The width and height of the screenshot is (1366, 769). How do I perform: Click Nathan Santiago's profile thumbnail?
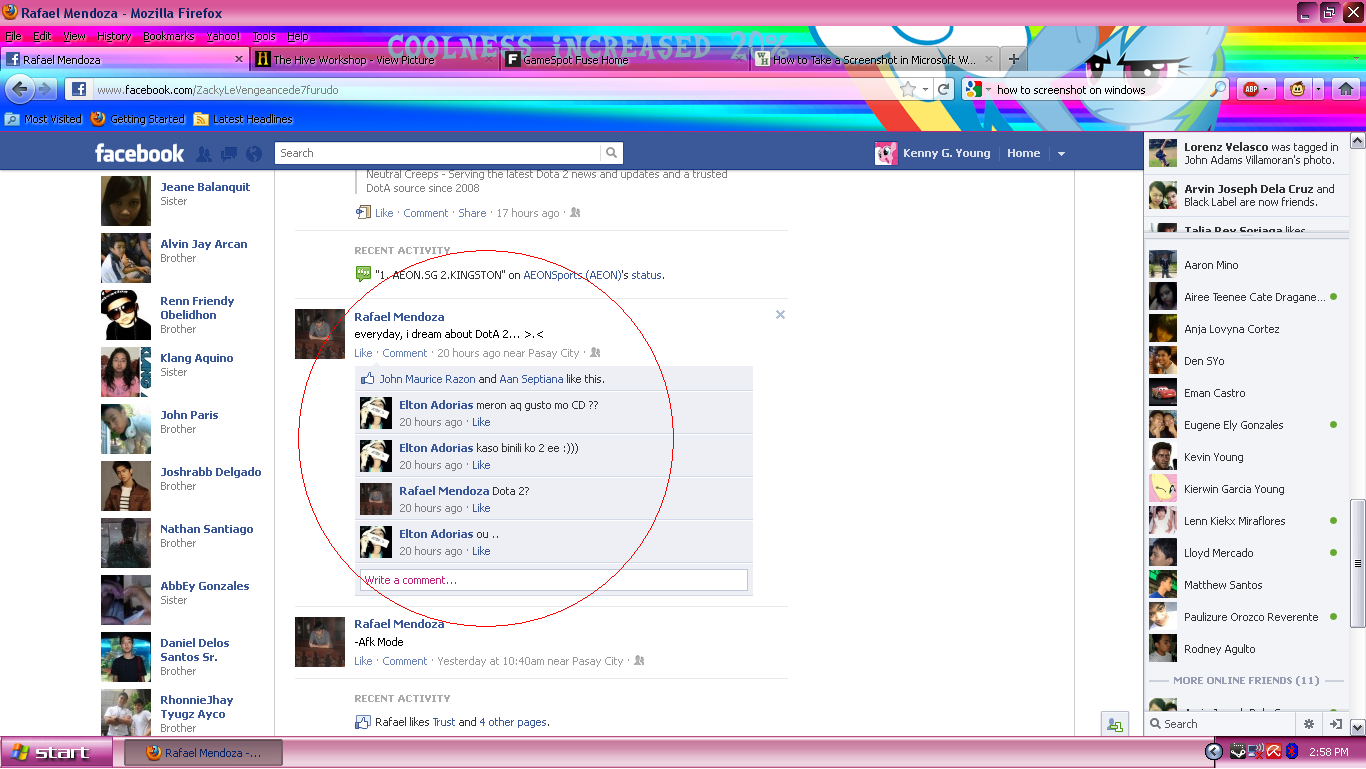pos(126,543)
